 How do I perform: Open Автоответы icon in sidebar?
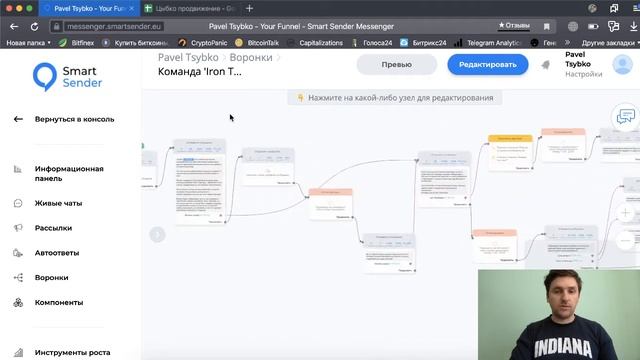click(18, 253)
